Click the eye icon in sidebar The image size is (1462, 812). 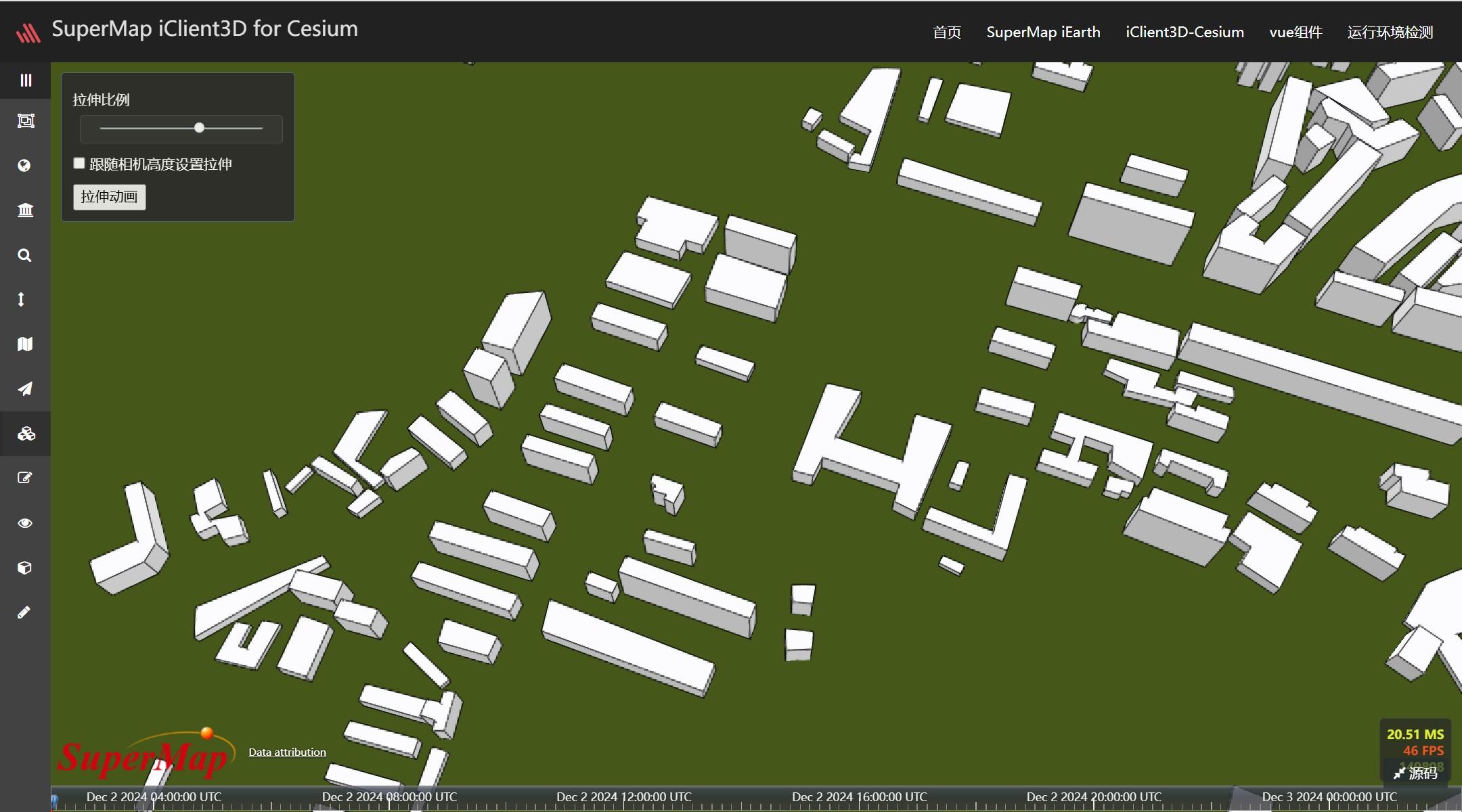pos(25,523)
